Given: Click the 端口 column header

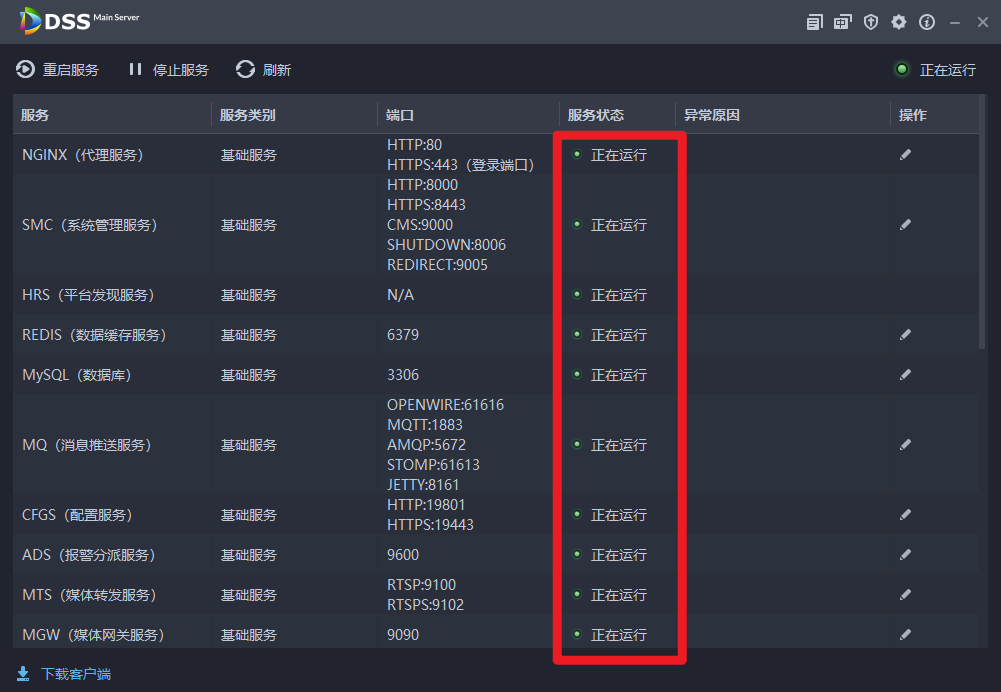Looking at the screenshot, I should tap(400, 115).
